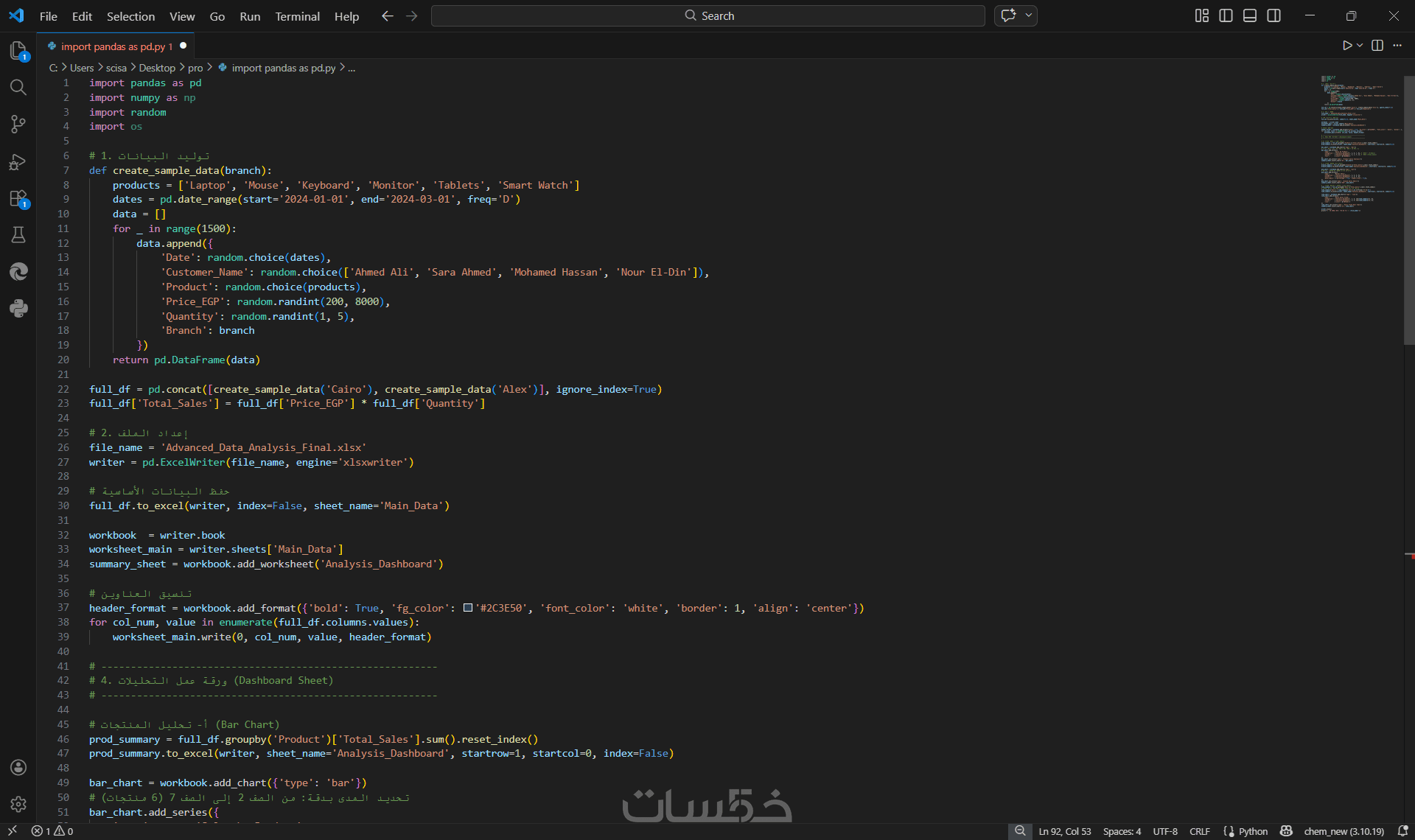This screenshot has height=840, width=1415.
Task: Open the Testing flask view
Action: [x=18, y=235]
